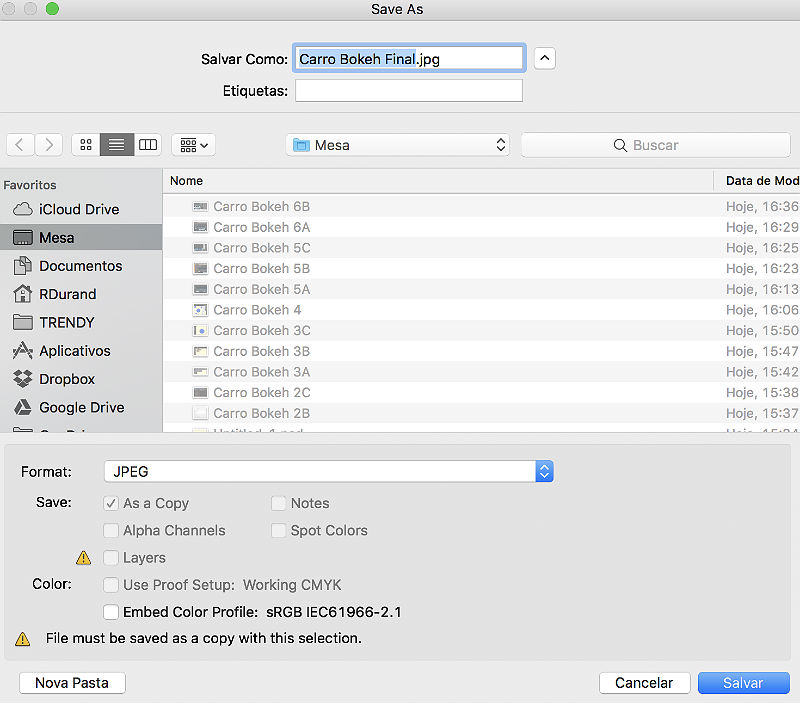Click the Salvar button
The height and width of the screenshot is (703, 800).
tap(743, 683)
